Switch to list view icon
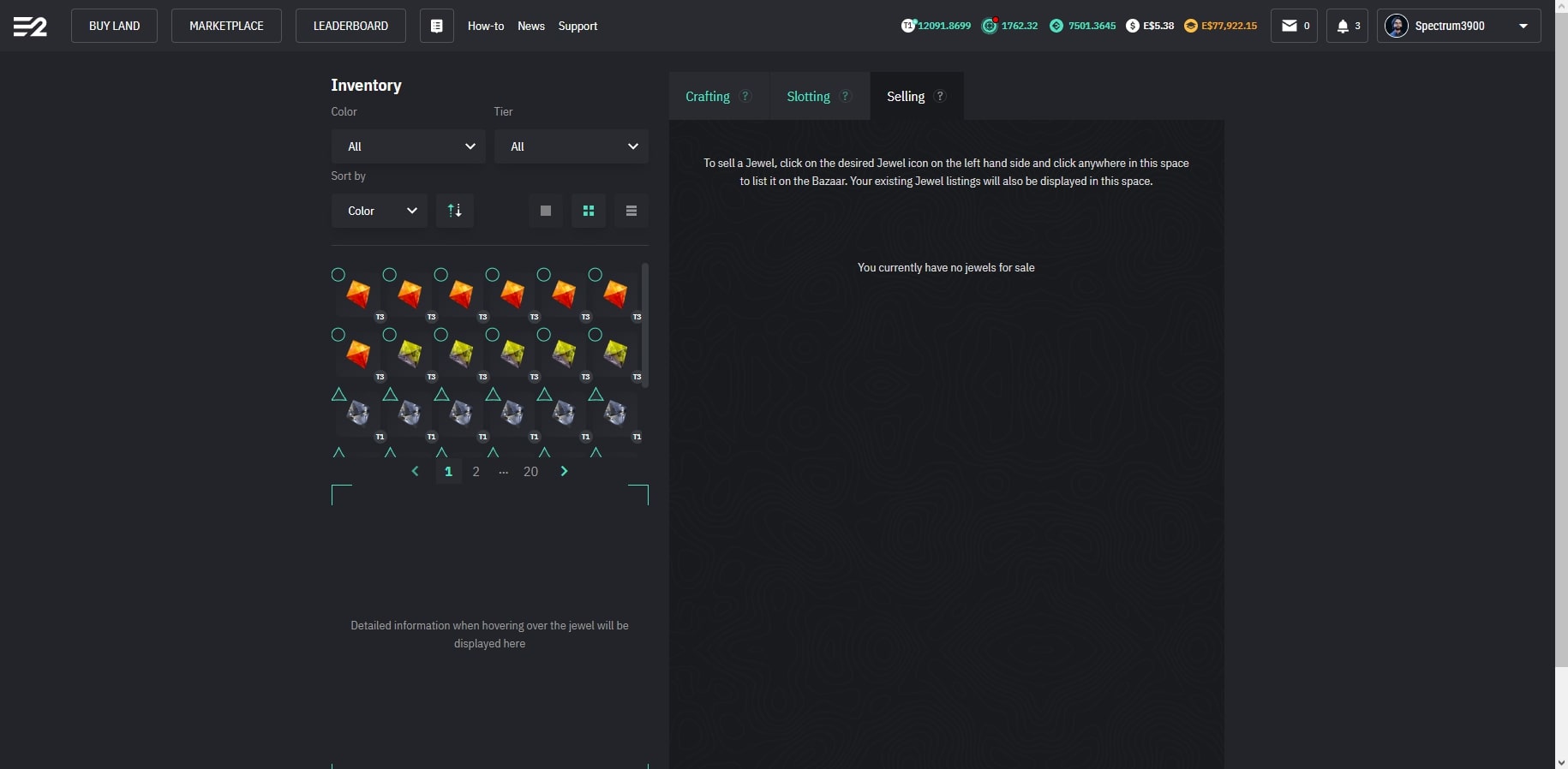 point(631,211)
